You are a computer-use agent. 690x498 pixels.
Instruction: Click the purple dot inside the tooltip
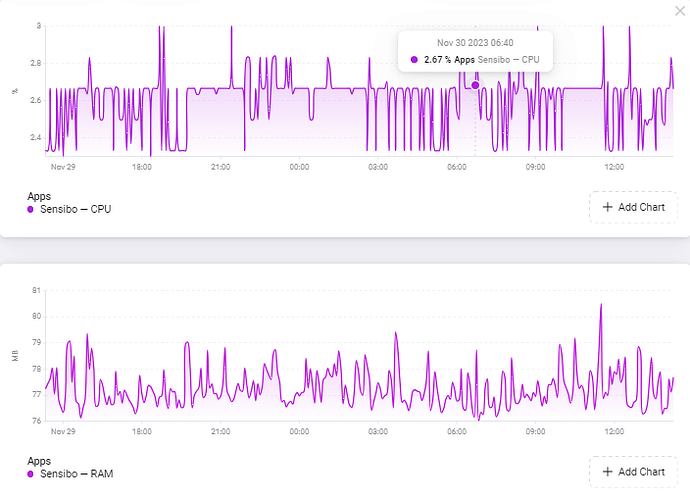[414, 59]
